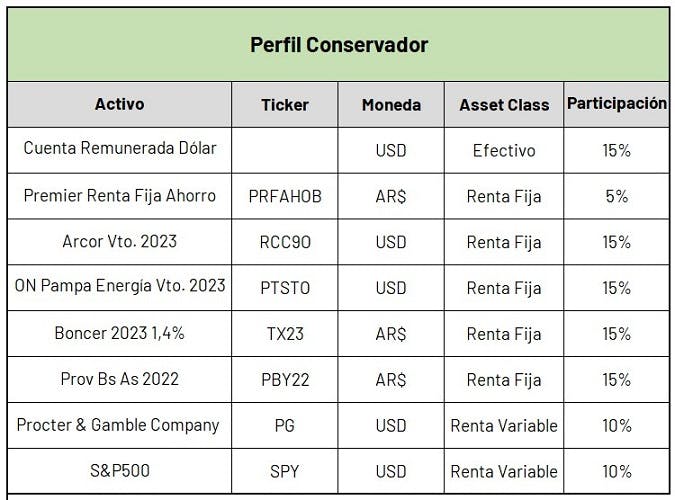Click the Perfil Conservador title cell

click(x=338, y=44)
